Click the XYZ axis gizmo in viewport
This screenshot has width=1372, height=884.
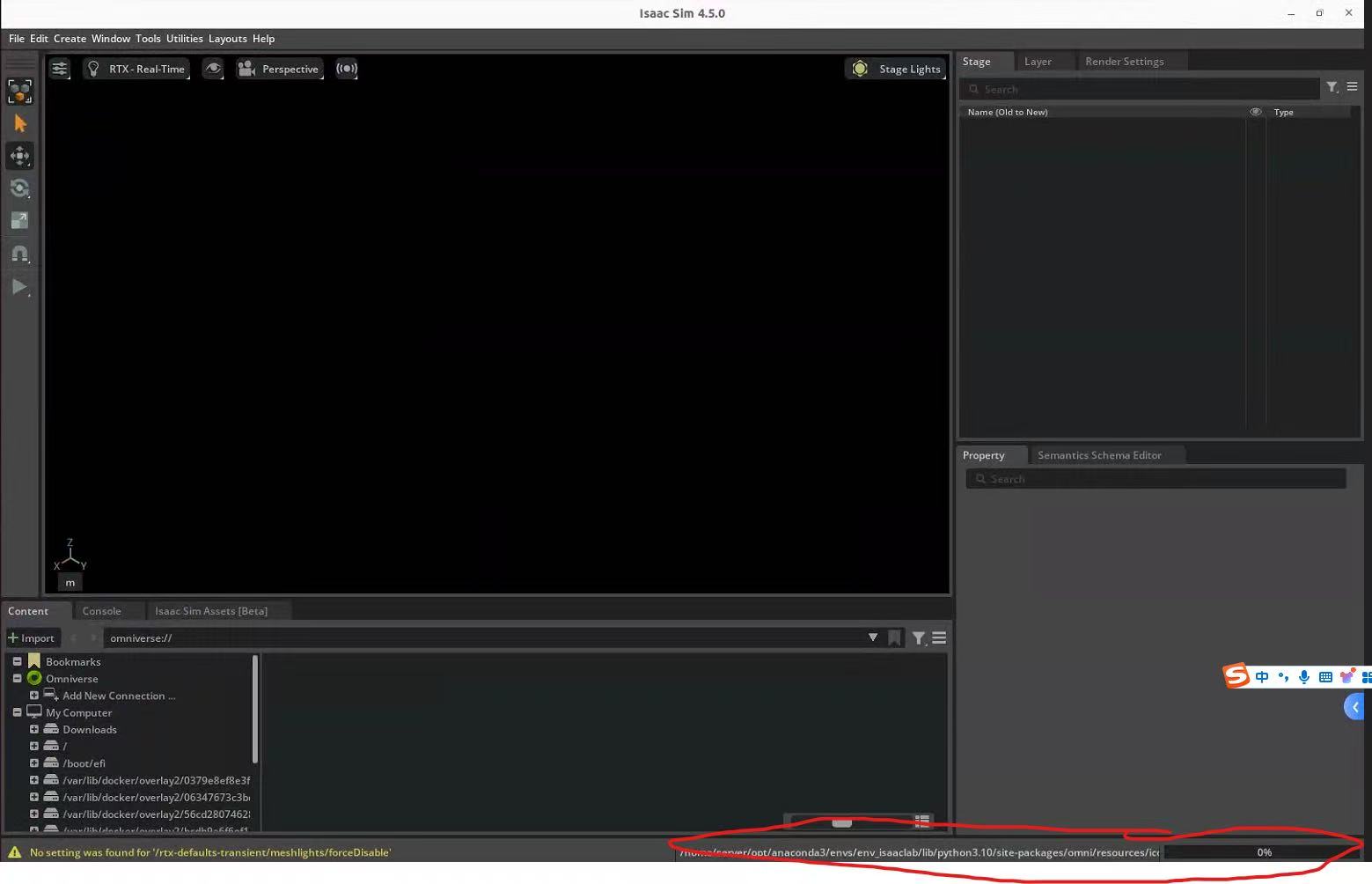pyautogui.click(x=70, y=556)
